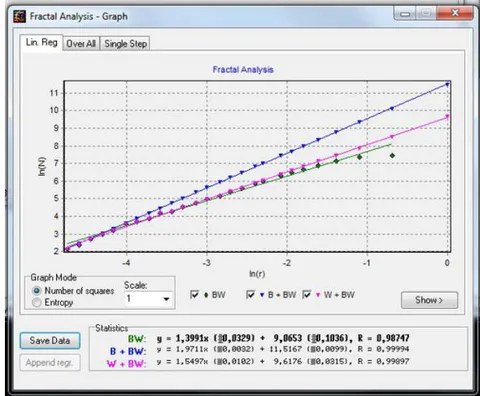Switch to the Single Step tab

tap(125, 44)
